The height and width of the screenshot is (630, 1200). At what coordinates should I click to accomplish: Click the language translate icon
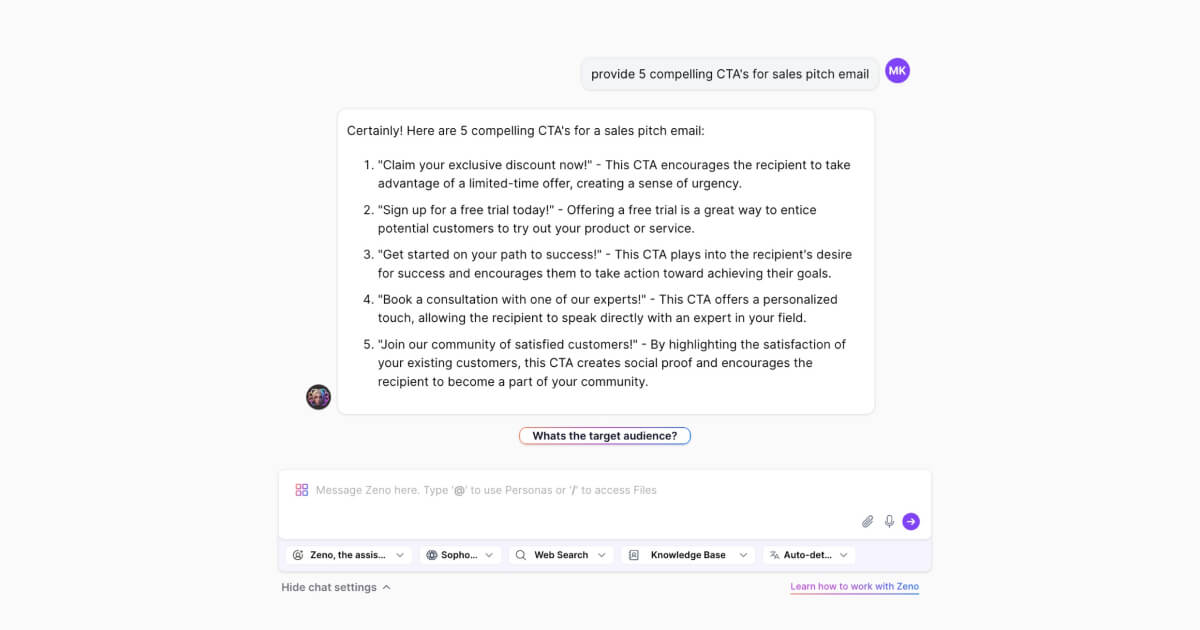(x=774, y=555)
